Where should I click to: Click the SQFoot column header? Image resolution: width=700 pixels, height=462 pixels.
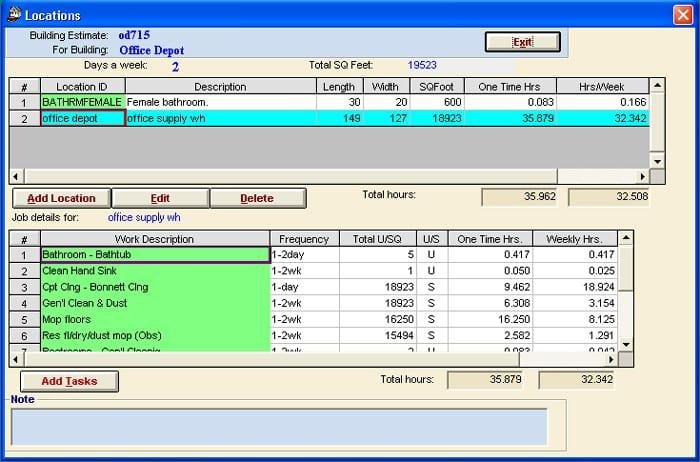[437, 87]
